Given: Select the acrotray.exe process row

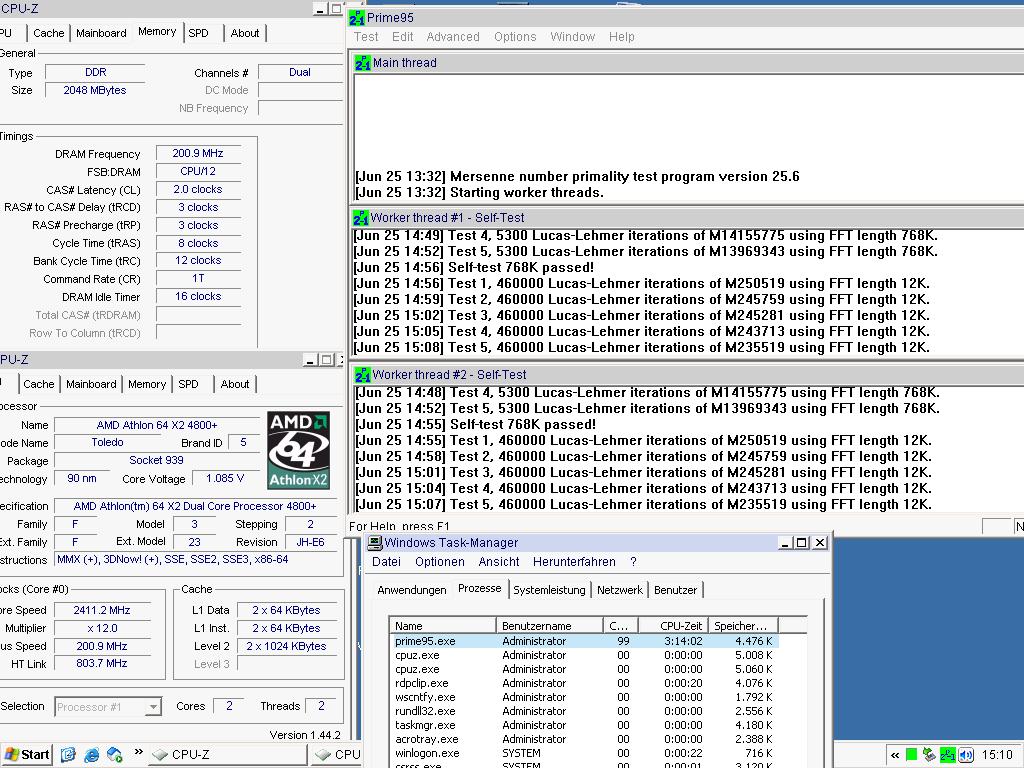Looking at the screenshot, I should pyautogui.click(x=584, y=739).
